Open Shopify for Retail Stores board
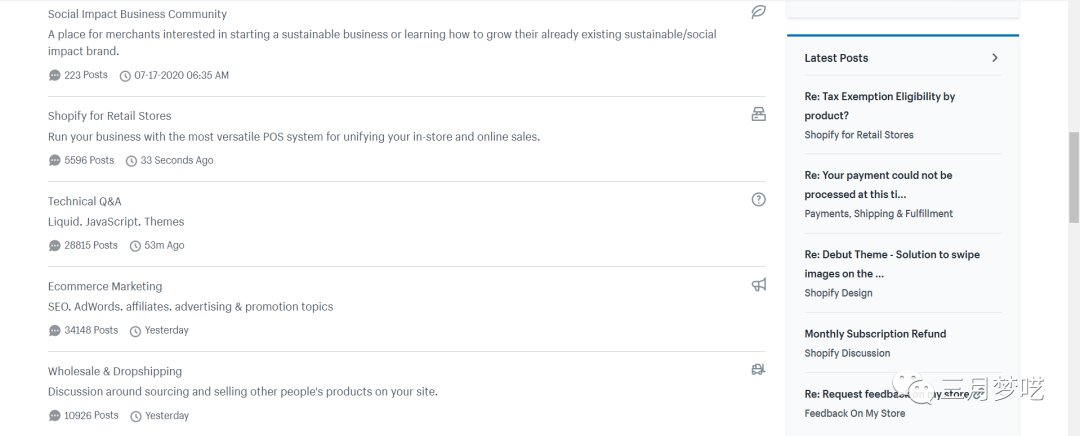 click(x=109, y=116)
